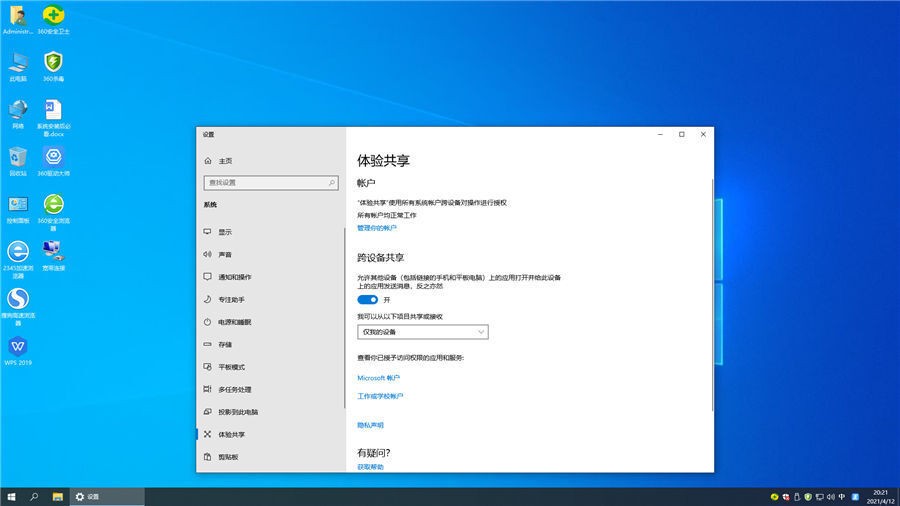The image size is (900, 506).
Task: Turn off the 跨设备共享 toggle switch
Action: tap(367, 299)
